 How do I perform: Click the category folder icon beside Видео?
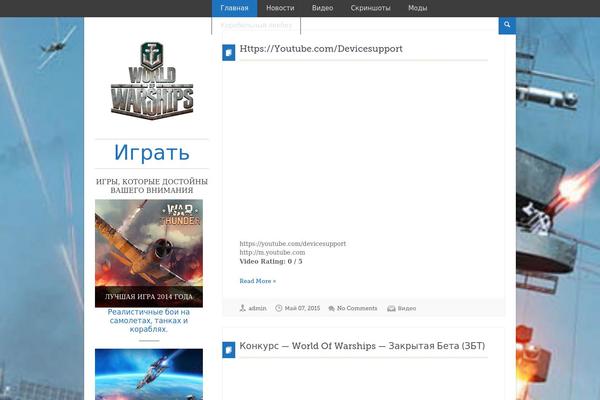point(391,308)
